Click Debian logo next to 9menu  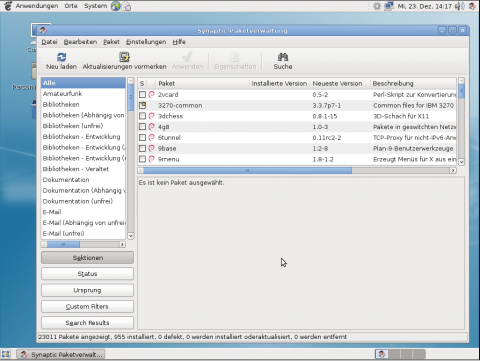[152, 159]
